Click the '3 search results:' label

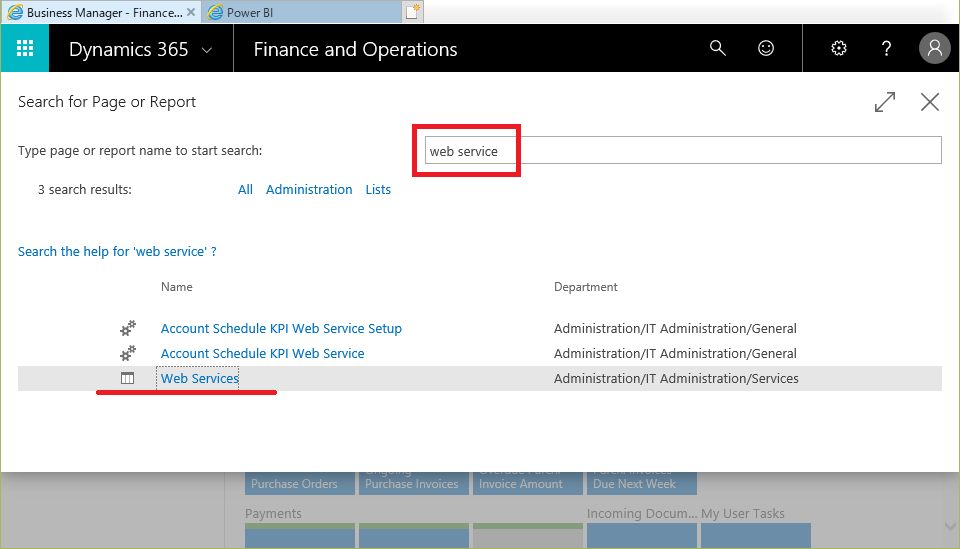(x=84, y=190)
